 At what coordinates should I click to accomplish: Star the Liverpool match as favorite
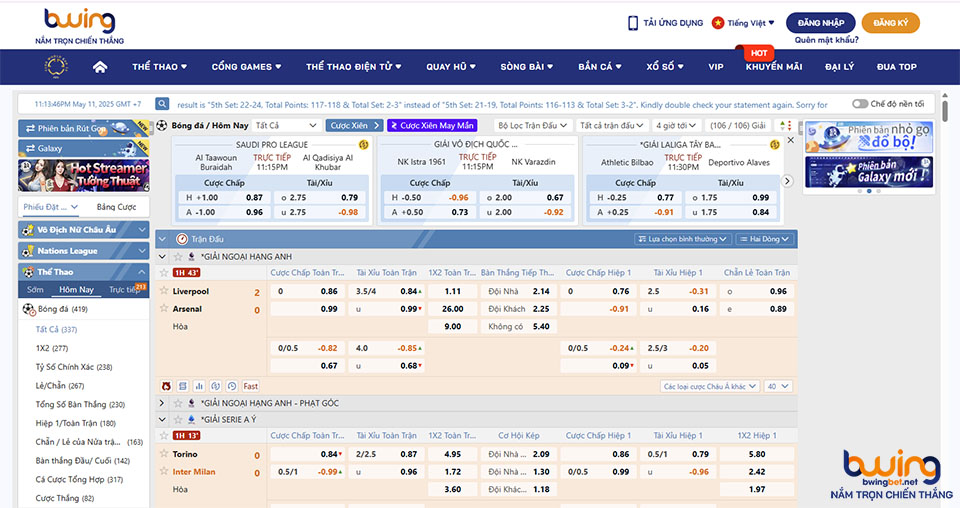tap(164, 291)
